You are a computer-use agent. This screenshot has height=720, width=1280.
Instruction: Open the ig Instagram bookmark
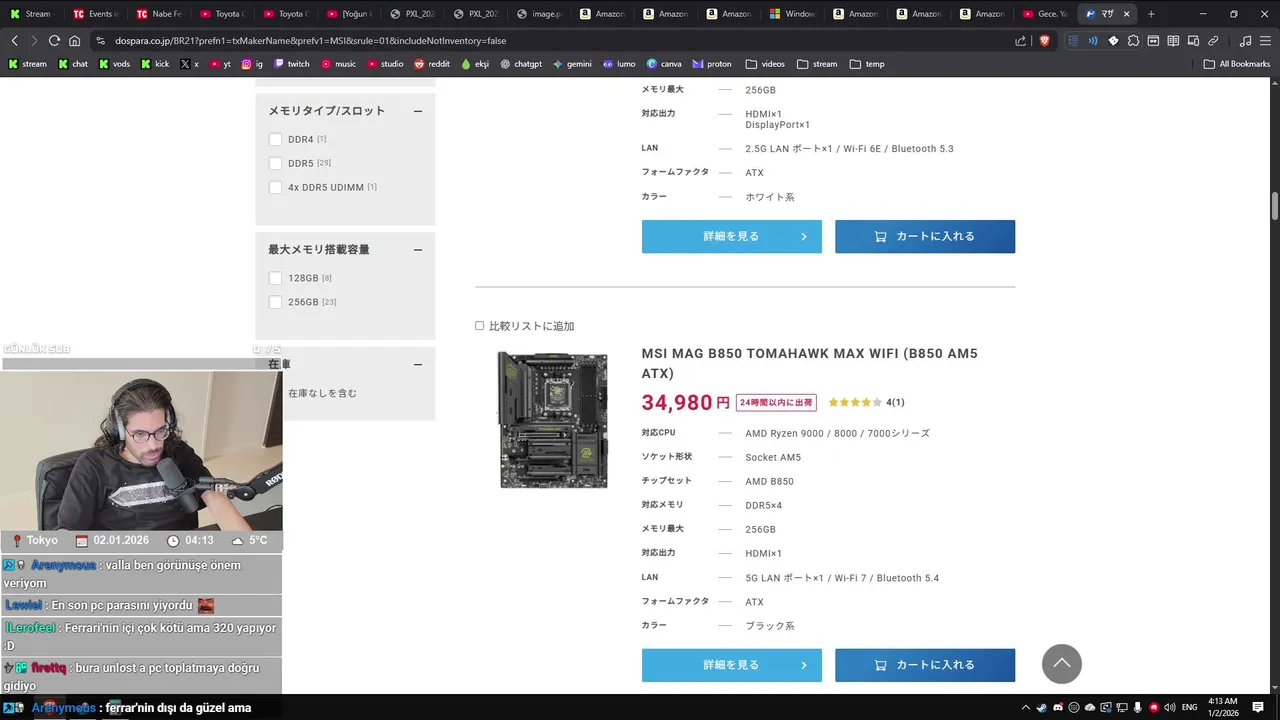tap(252, 64)
